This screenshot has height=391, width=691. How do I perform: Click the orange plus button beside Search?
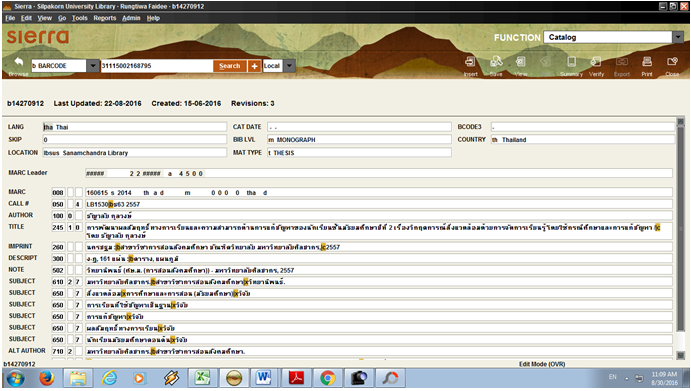point(254,66)
